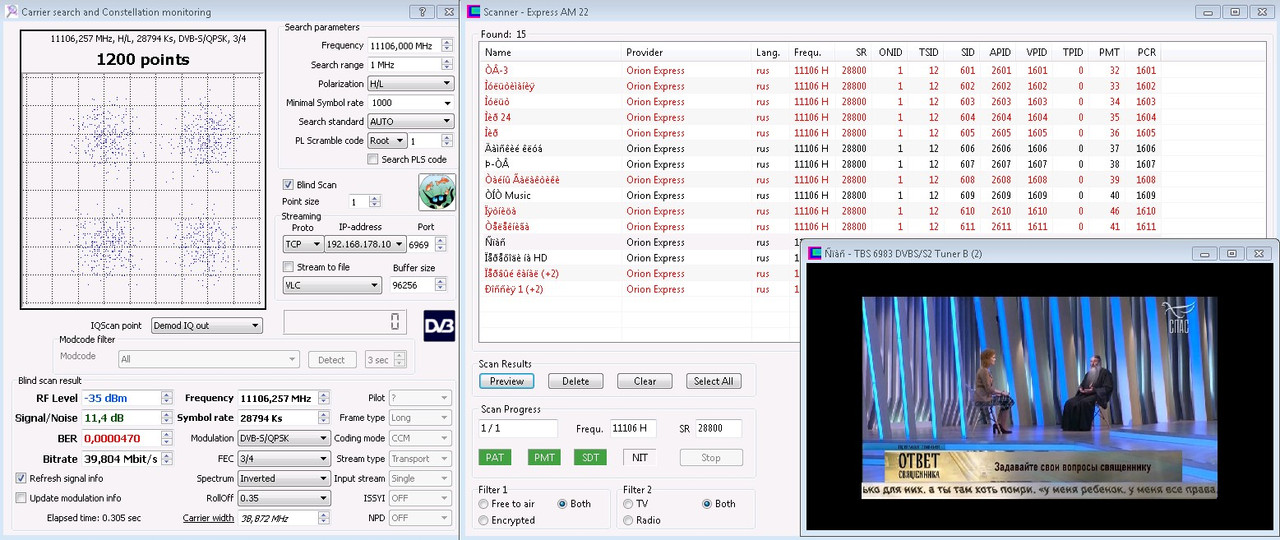Screen dimensions: 1280x540
Task: Select Encrypted radio option
Action: pyautogui.click(x=484, y=520)
